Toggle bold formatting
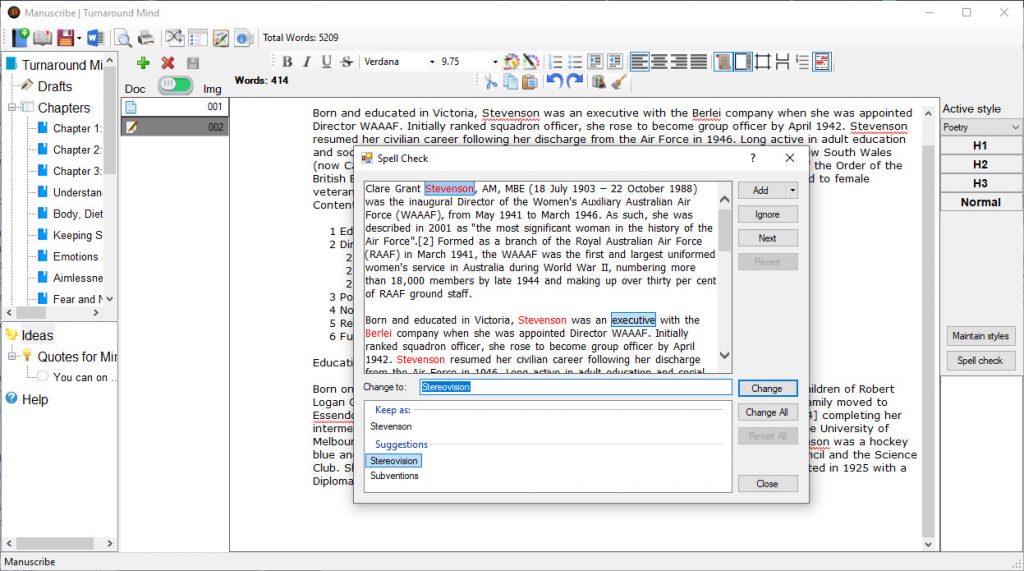 (x=287, y=61)
